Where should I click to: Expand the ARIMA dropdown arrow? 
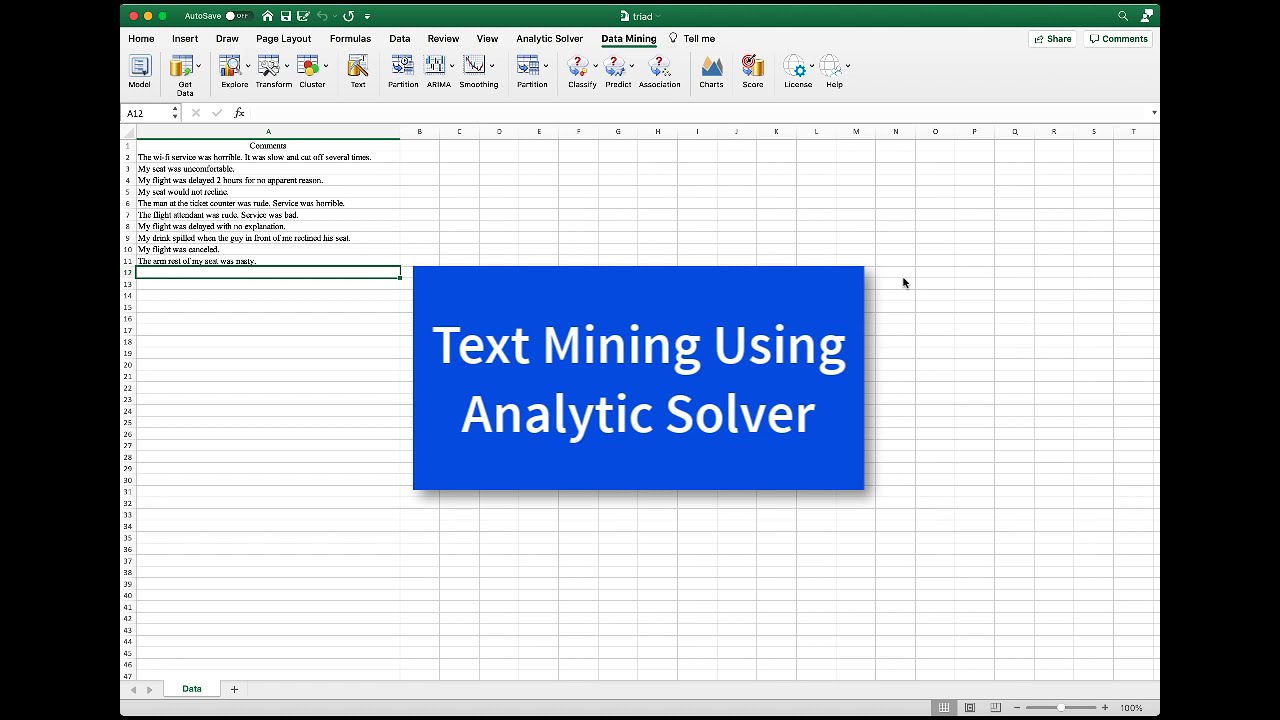tap(452, 66)
